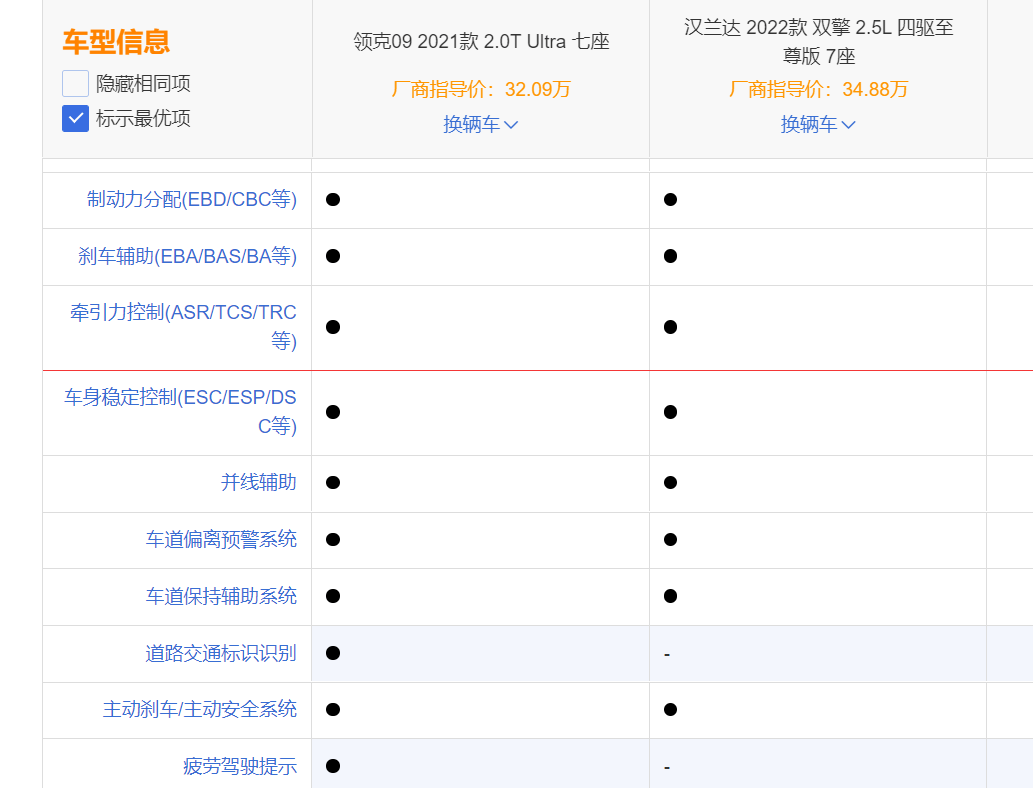The height and width of the screenshot is (788, 1033).
Task: Click the 厂商指导价 32.09万 price text
Action: point(481,89)
